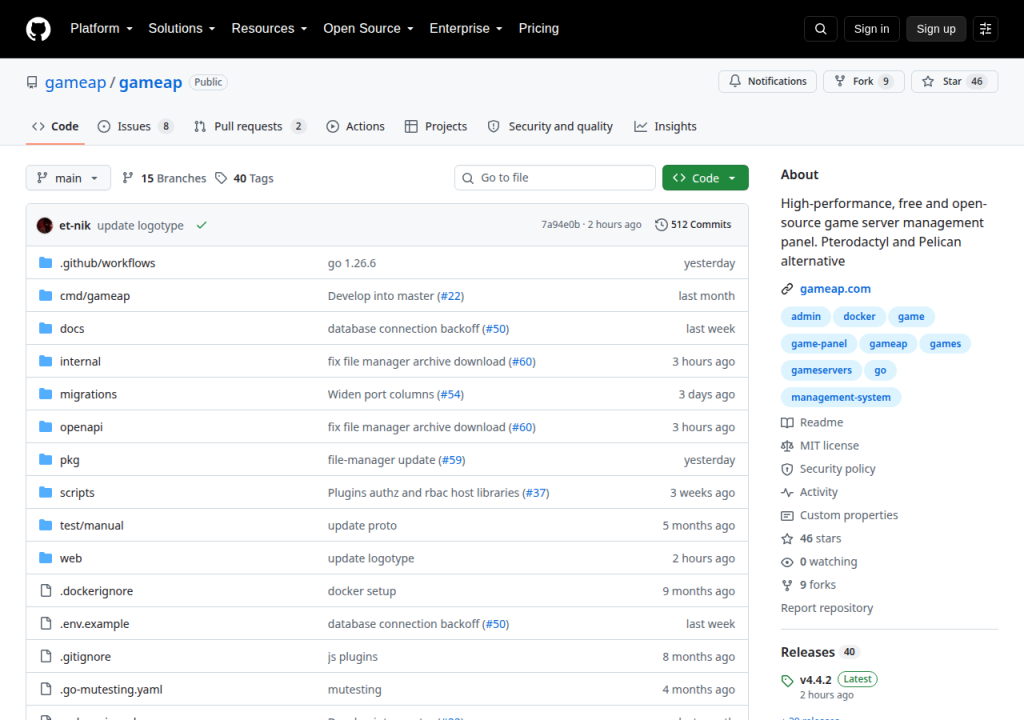The height and width of the screenshot is (720, 1024).
Task: Click the repository icon before gameap/gameap
Action: pyautogui.click(x=32, y=82)
